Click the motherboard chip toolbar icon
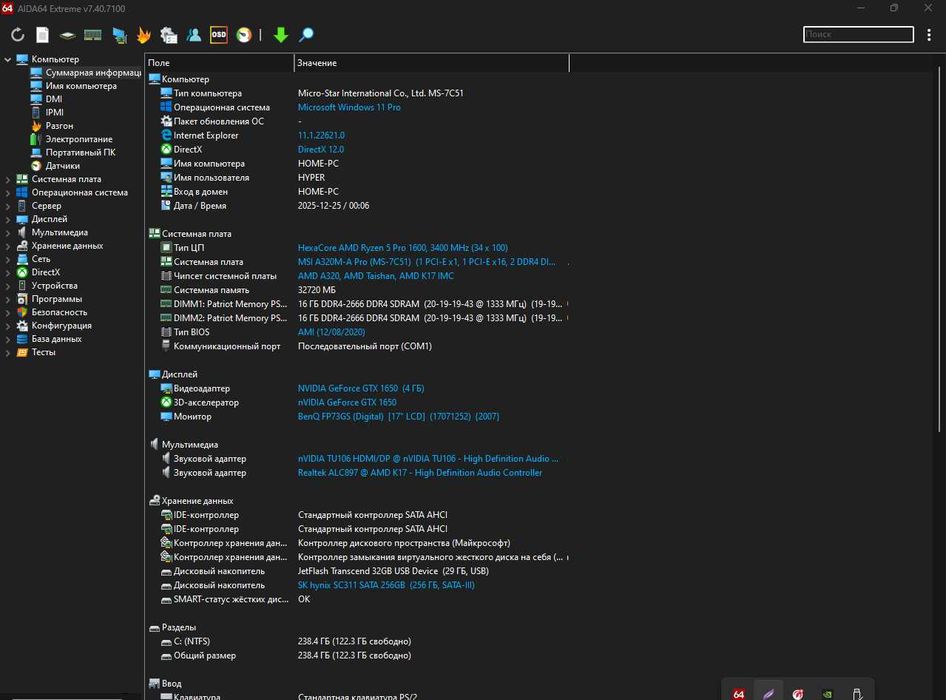 pos(68,35)
